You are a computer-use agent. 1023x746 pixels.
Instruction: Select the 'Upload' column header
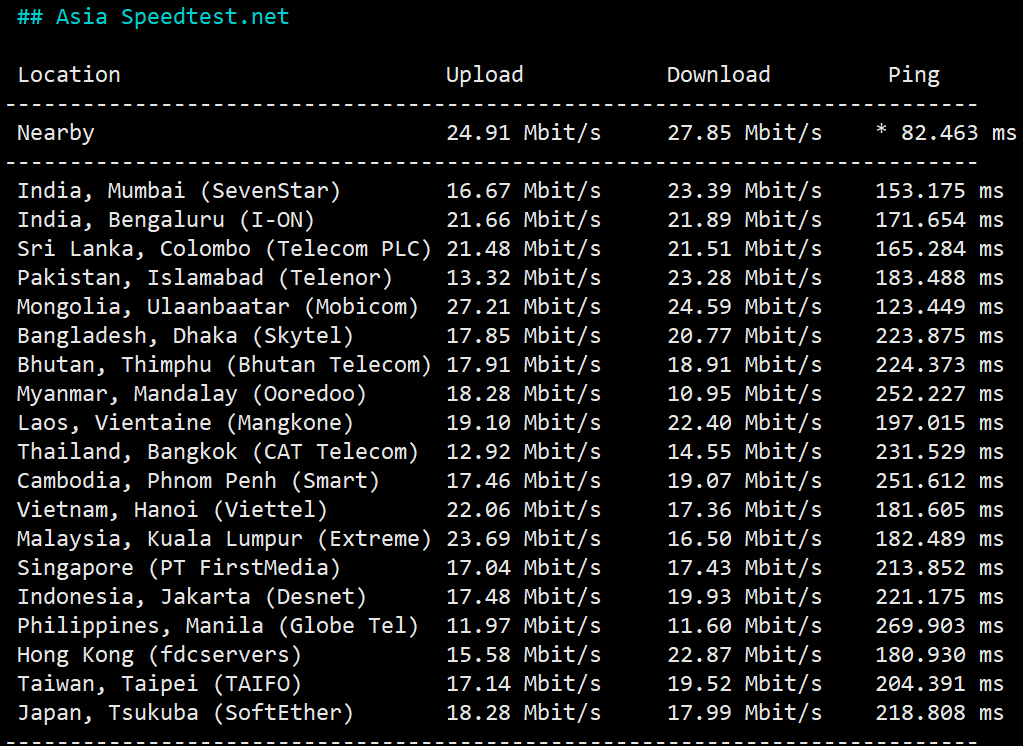[x=485, y=75]
